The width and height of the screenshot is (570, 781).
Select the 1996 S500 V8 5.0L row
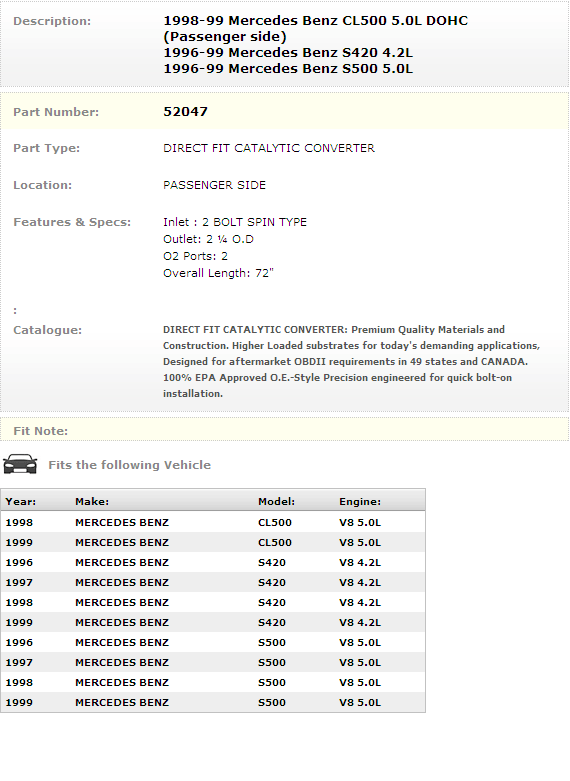tap(213, 643)
